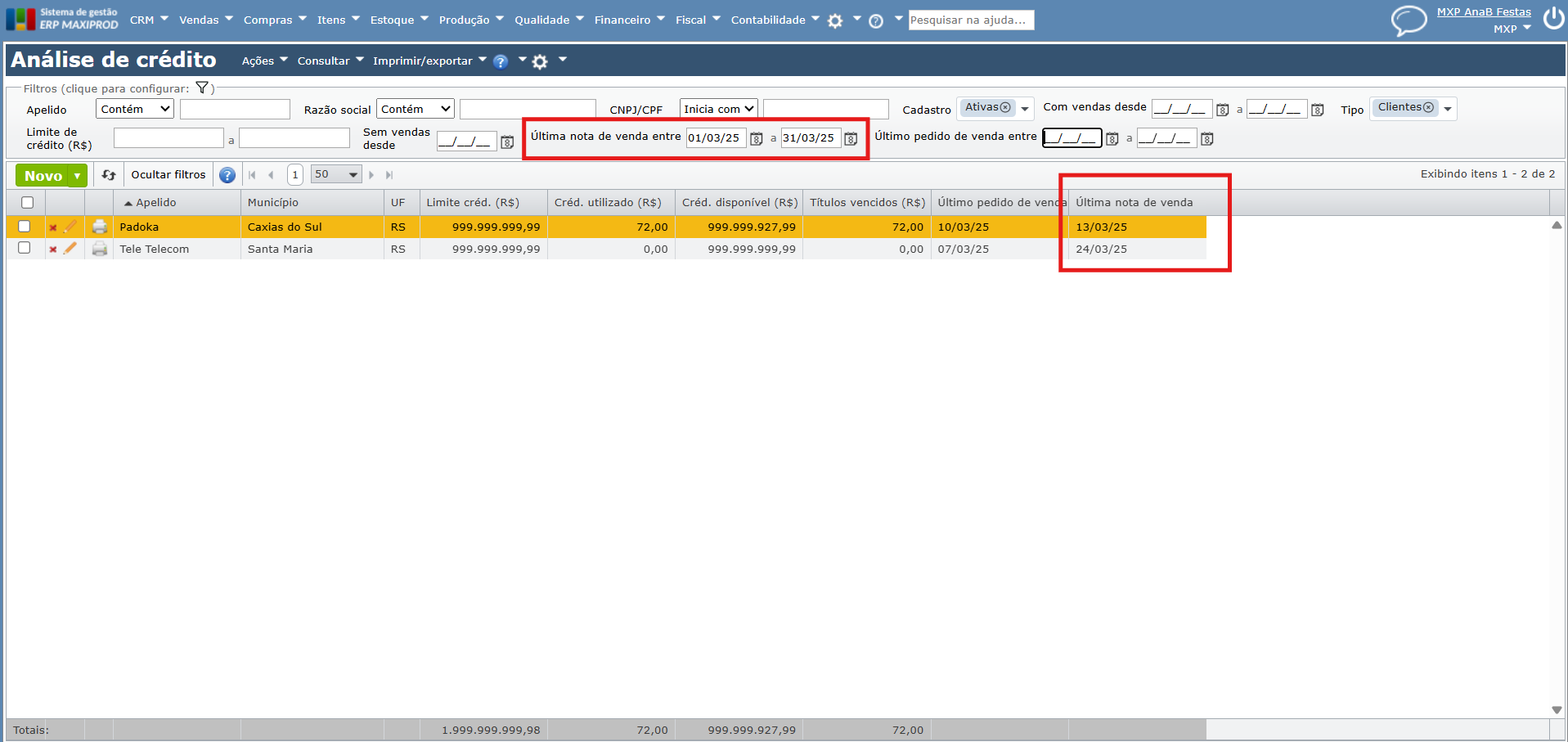Open the Financeiro menu
1568x742 pixels.
click(629, 20)
